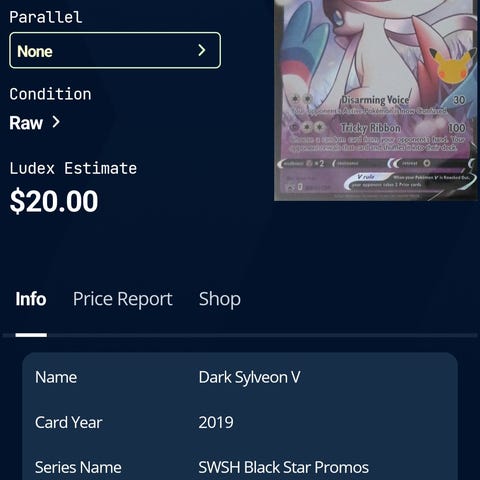Image resolution: width=480 pixels, height=480 pixels.
Task: Click the chevron next to Raw
Action: click(56, 122)
